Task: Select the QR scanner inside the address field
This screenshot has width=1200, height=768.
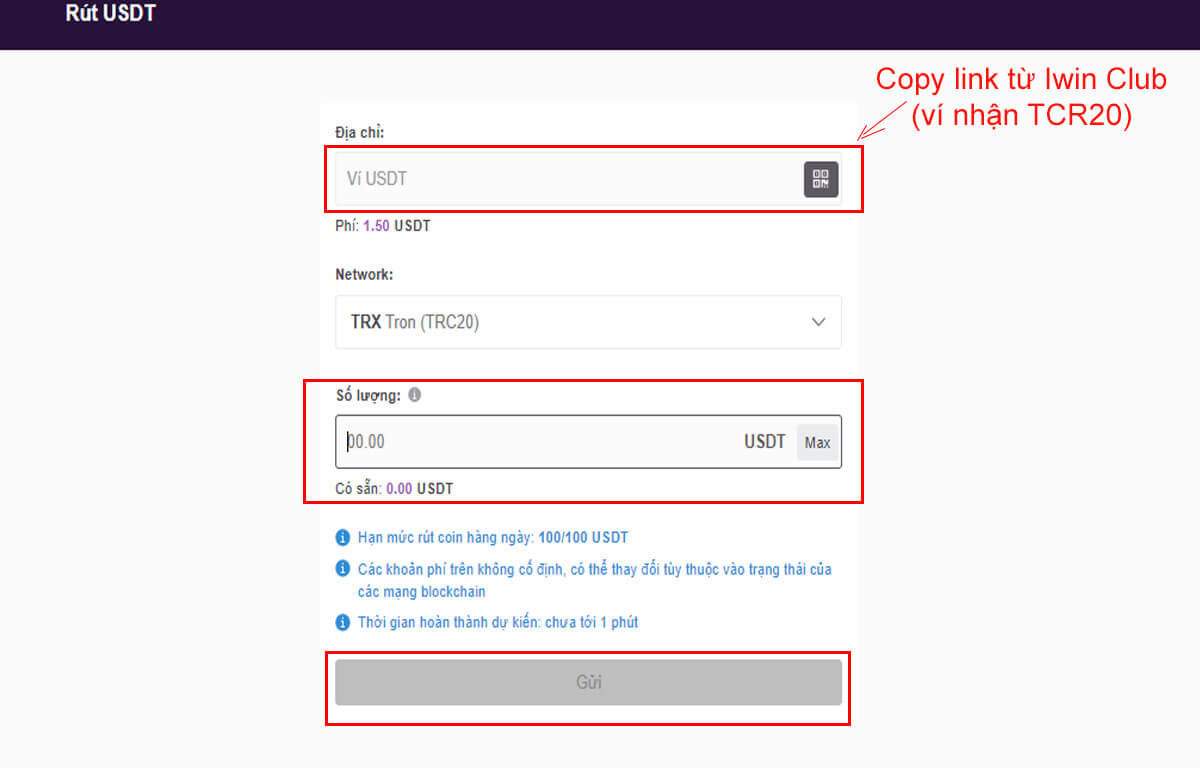Action: 820,178
